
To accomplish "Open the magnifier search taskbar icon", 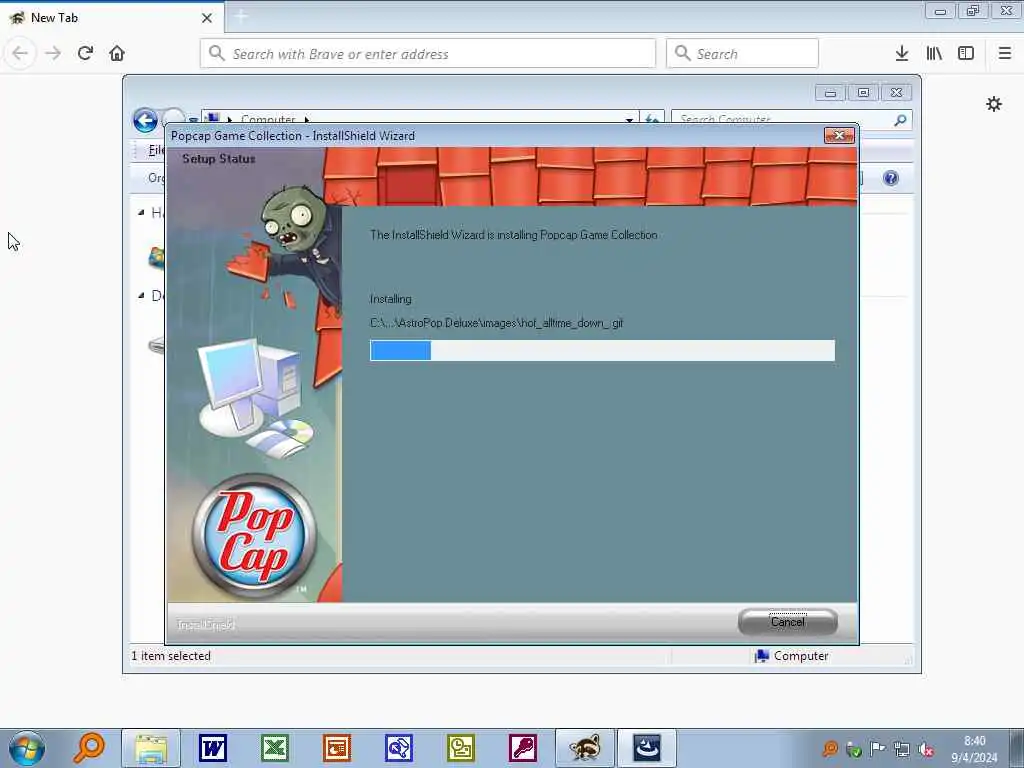I will pyautogui.click(x=89, y=748).
